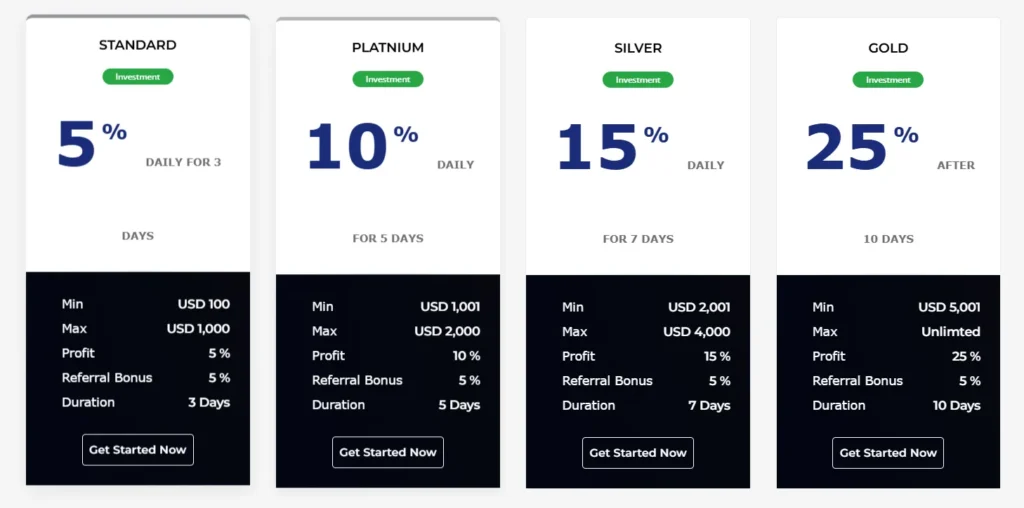Screen dimensions: 1024x508
Task: Select the big 15% rate number
Action: click(611, 146)
